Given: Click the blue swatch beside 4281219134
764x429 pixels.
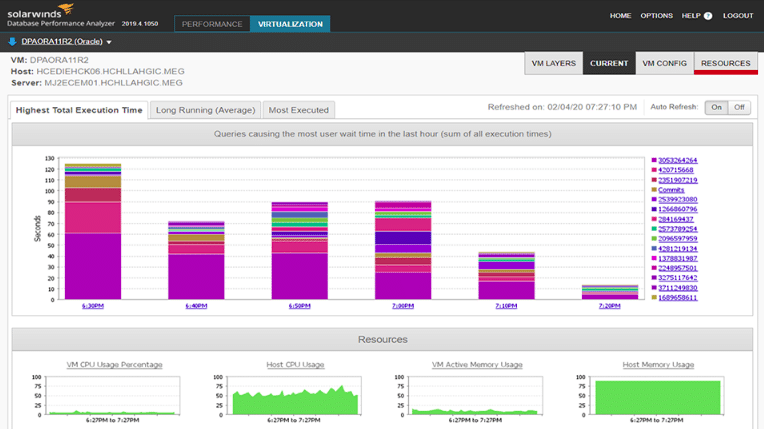Looking at the screenshot, I should click(654, 249).
